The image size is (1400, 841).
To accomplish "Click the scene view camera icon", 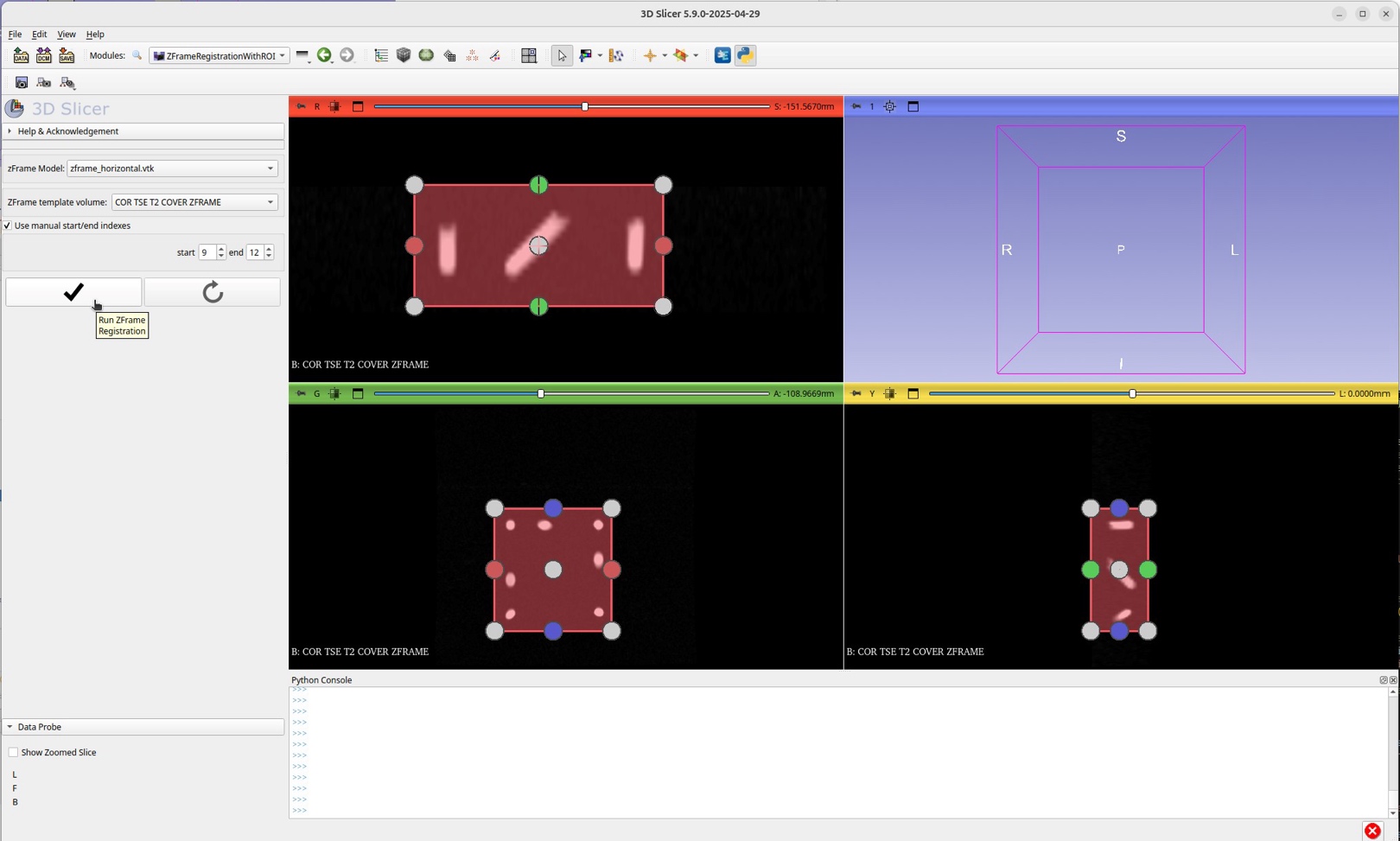I will 44,83.
